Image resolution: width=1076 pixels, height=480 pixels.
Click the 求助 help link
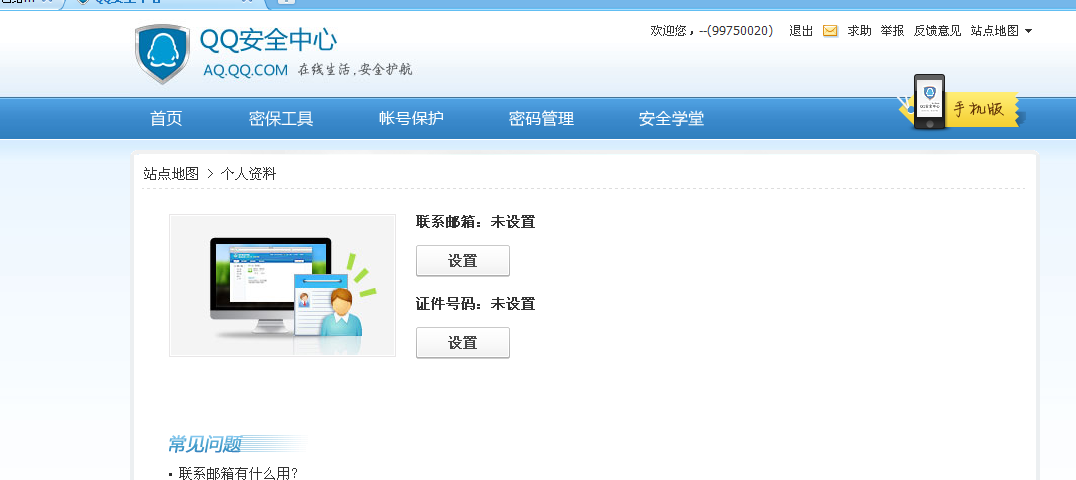pos(859,31)
